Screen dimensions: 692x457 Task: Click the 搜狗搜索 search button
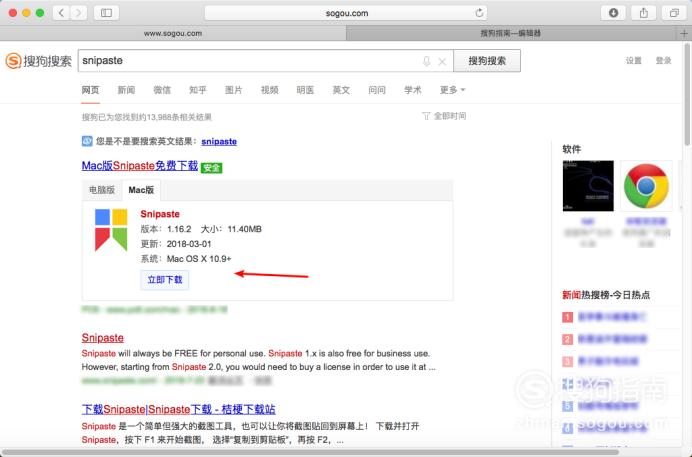point(487,61)
